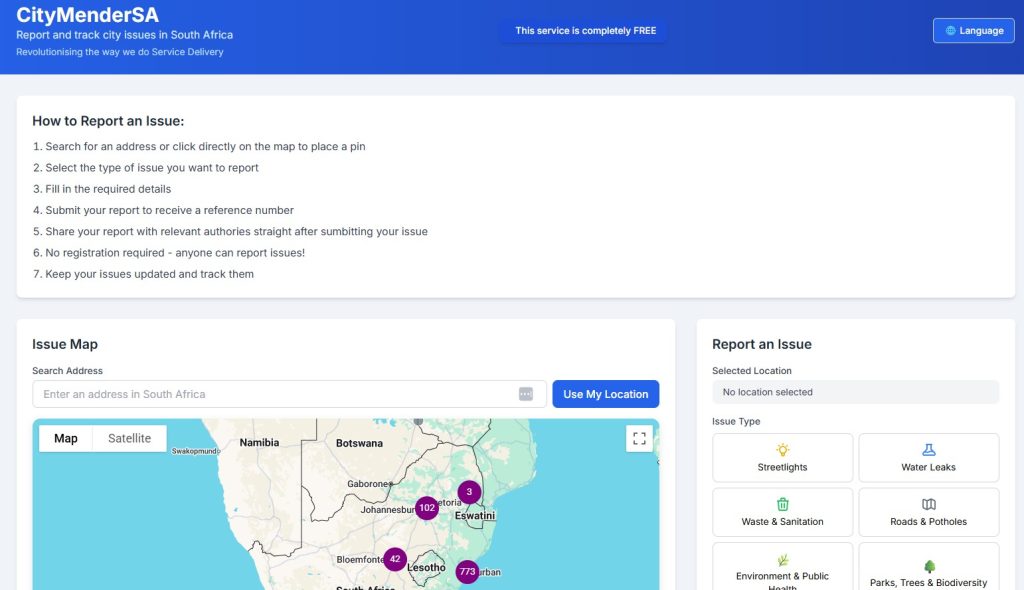
Task: Expand the 42 cluster near Bloemfontein
Action: [395, 559]
